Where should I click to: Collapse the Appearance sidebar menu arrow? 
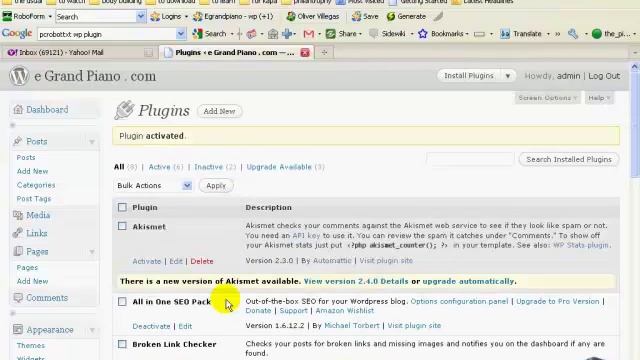(x=92, y=330)
